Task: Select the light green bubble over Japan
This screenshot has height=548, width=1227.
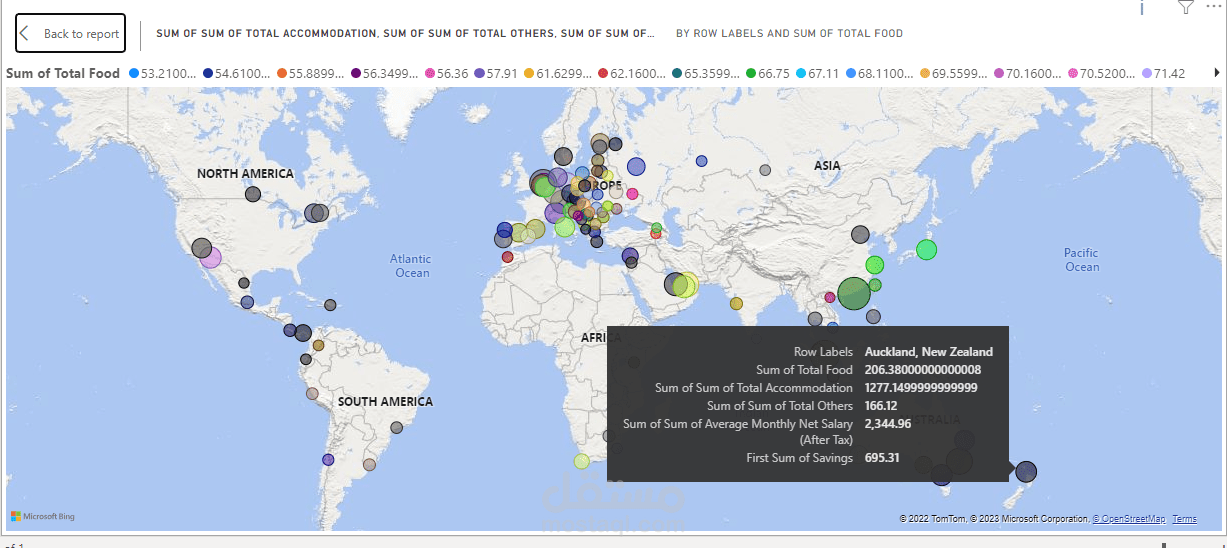Action: tap(926, 249)
